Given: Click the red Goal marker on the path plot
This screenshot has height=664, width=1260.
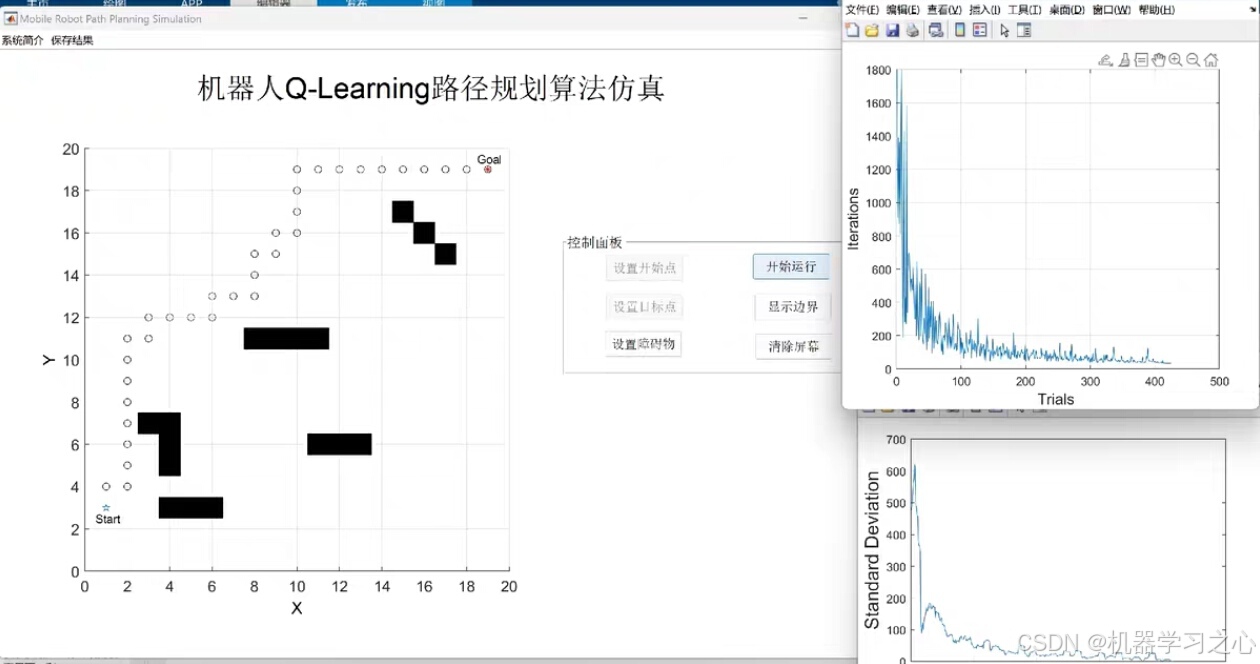Looking at the screenshot, I should (488, 169).
